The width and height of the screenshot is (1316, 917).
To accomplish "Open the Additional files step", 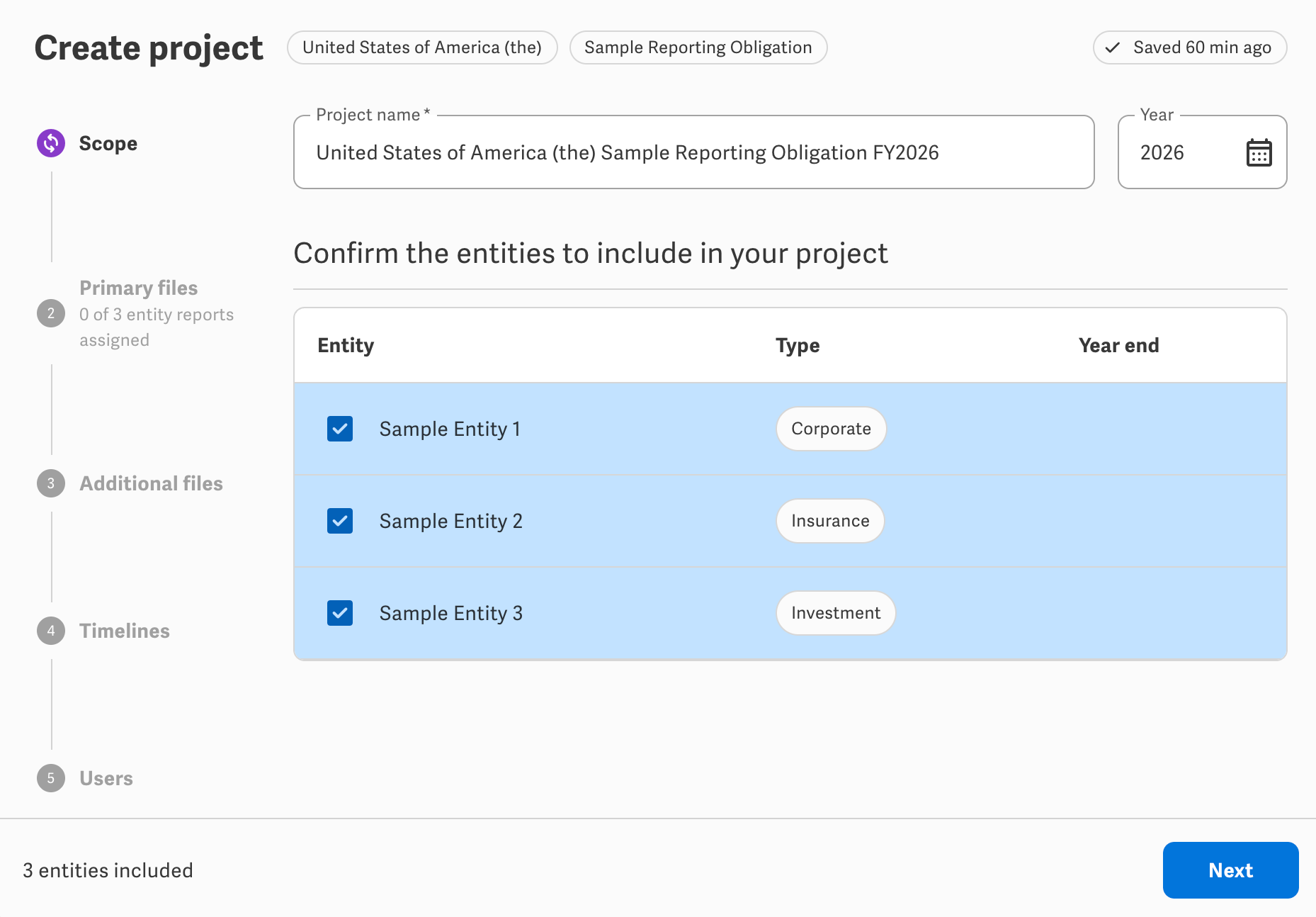I will click(x=151, y=483).
